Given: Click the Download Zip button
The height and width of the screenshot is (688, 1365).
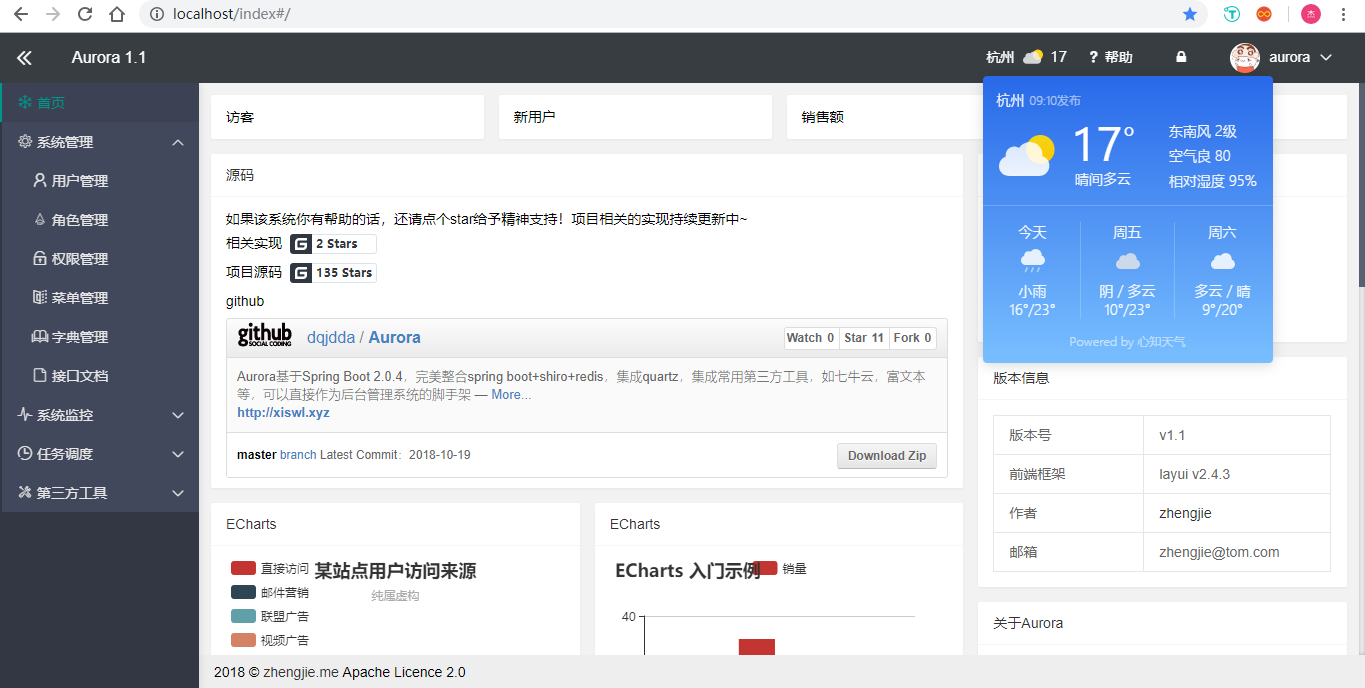Looking at the screenshot, I should (887, 456).
